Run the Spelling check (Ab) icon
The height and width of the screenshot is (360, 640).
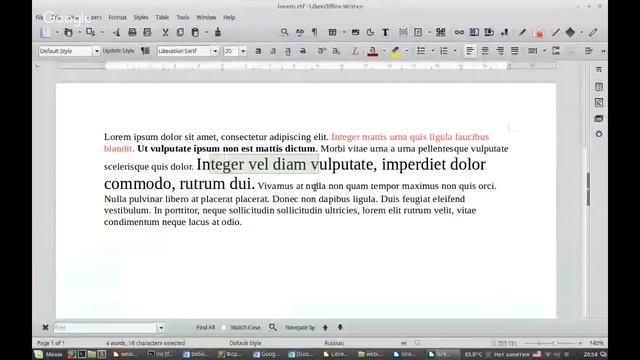point(300,32)
